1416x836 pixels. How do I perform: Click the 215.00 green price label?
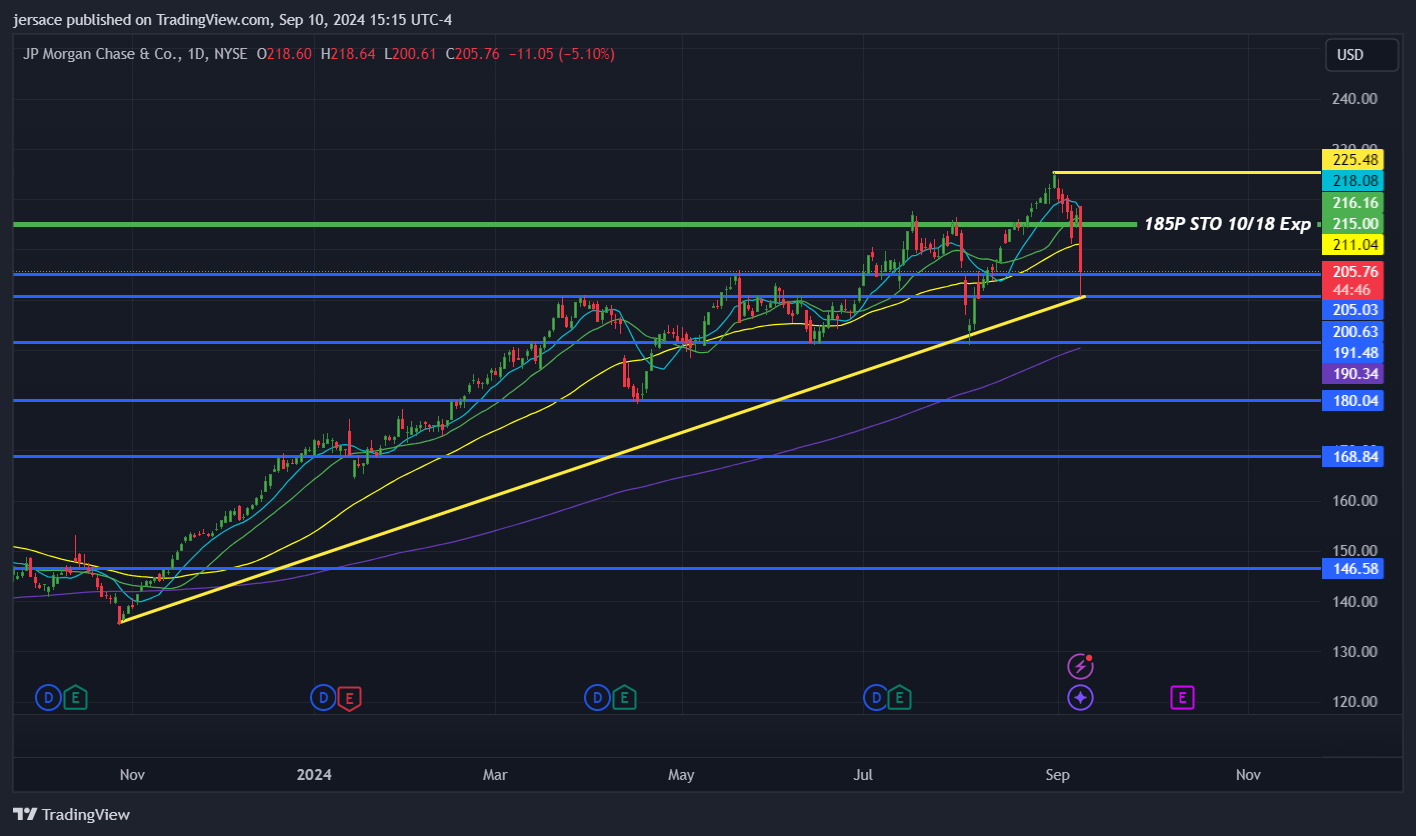[x=1355, y=223]
